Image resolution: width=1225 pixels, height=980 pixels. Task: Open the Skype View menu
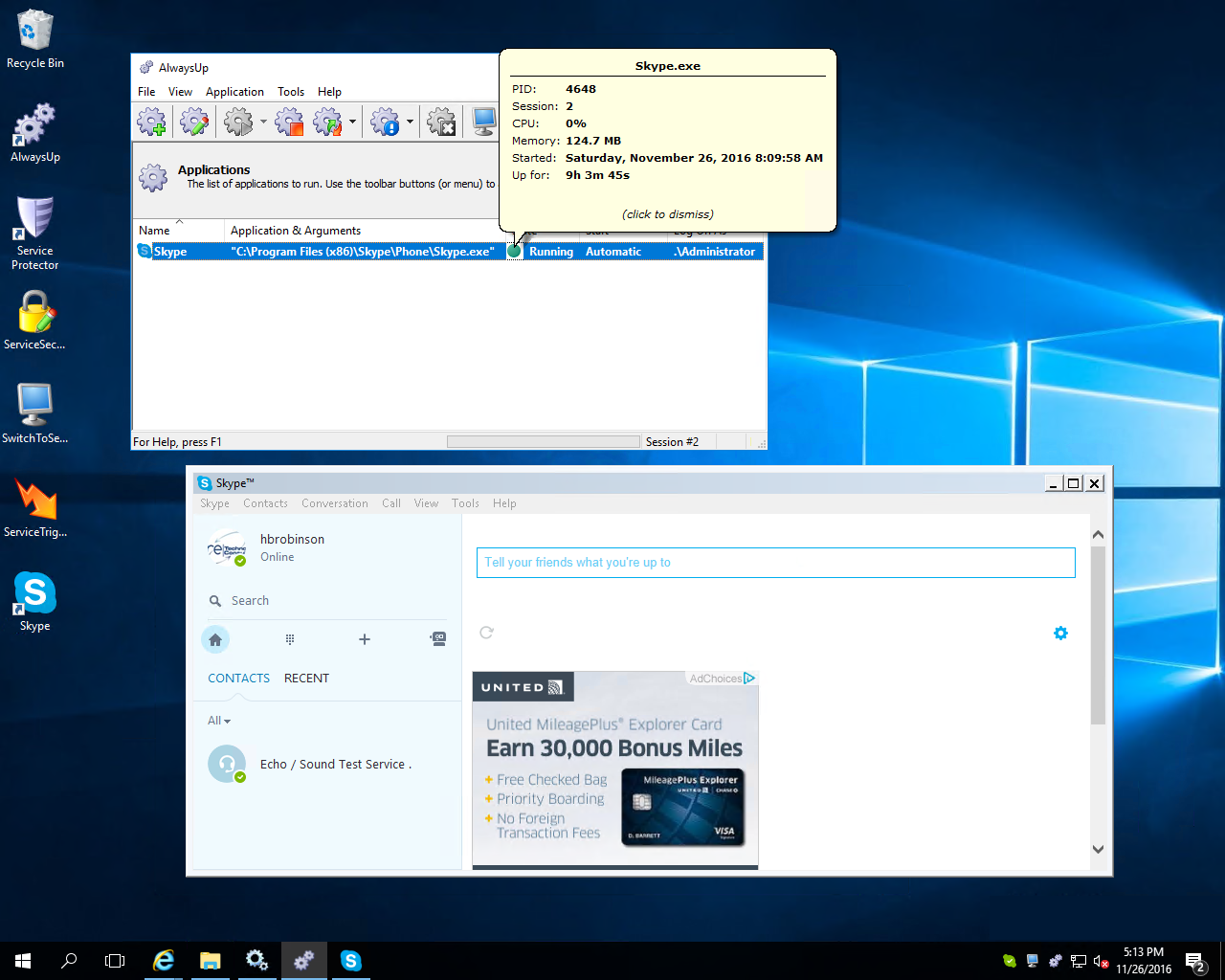pos(426,503)
